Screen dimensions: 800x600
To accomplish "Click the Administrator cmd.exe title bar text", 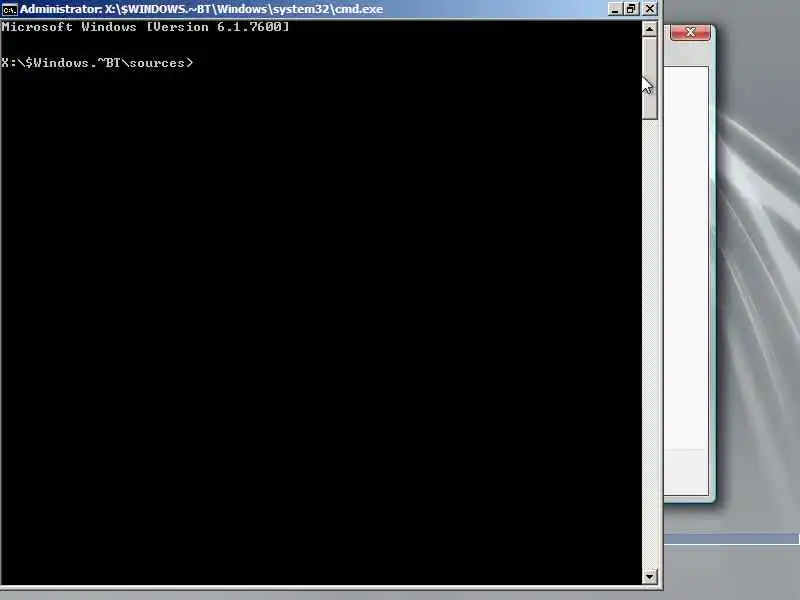I will pyautogui.click(x=202, y=9).
